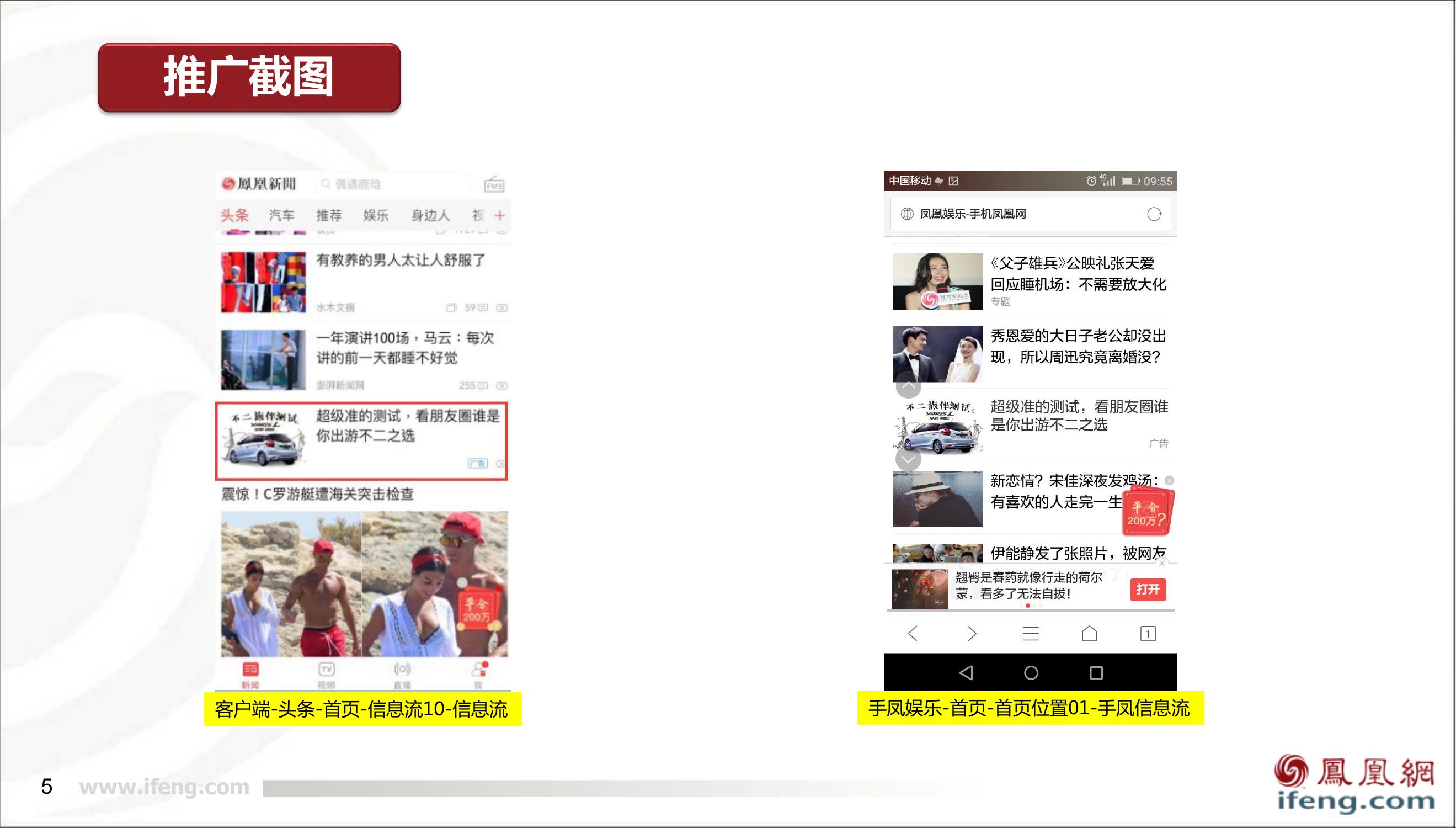The image size is (1456, 828).
Task: Open article 新恋情？宋佳深夜发鸡汤
Action: click(x=1074, y=491)
